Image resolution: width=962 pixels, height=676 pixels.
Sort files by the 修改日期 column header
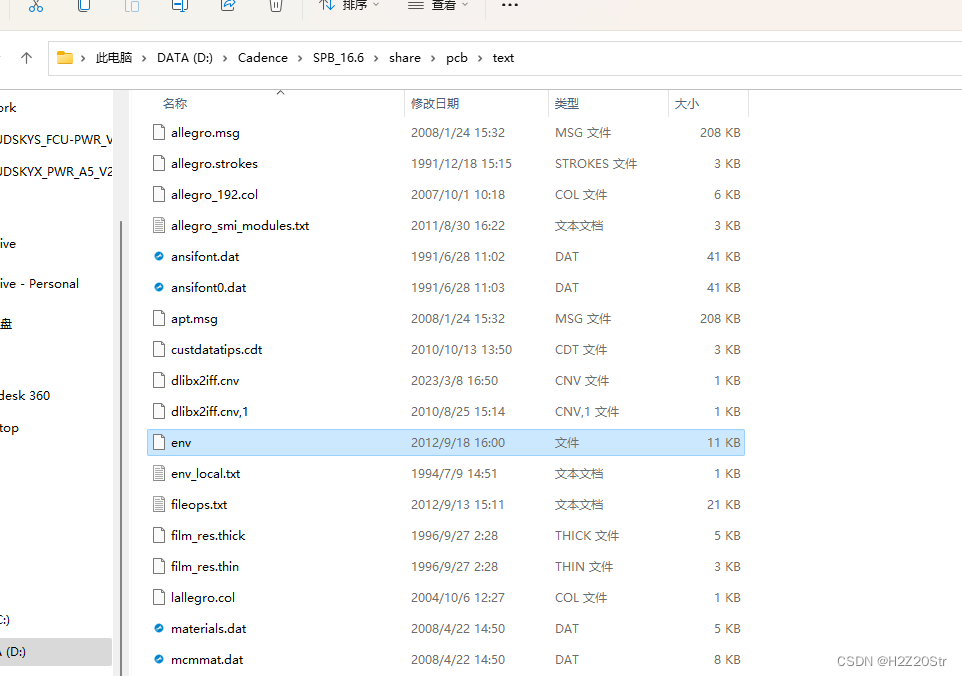[435, 104]
